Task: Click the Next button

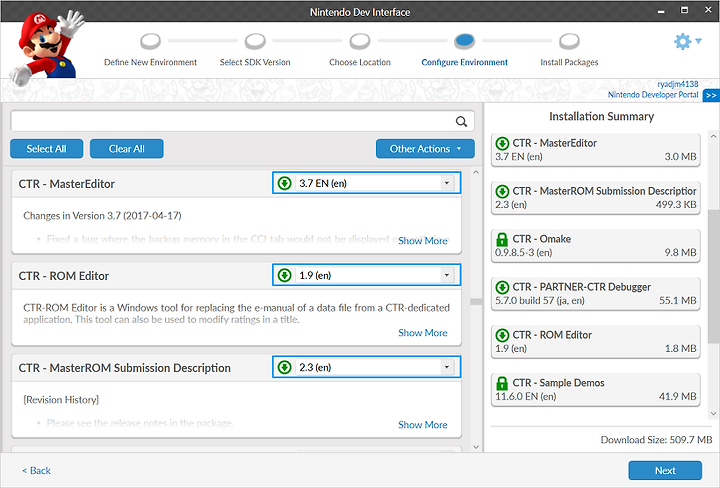Action: (665, 470)
